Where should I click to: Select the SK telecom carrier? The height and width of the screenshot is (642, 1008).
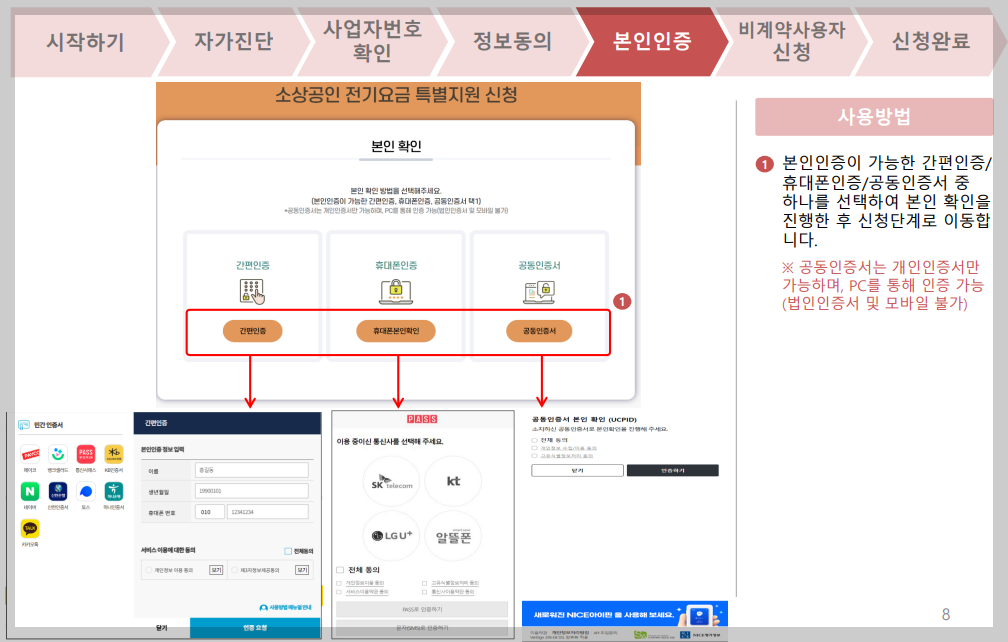click(x=392, y=481)
